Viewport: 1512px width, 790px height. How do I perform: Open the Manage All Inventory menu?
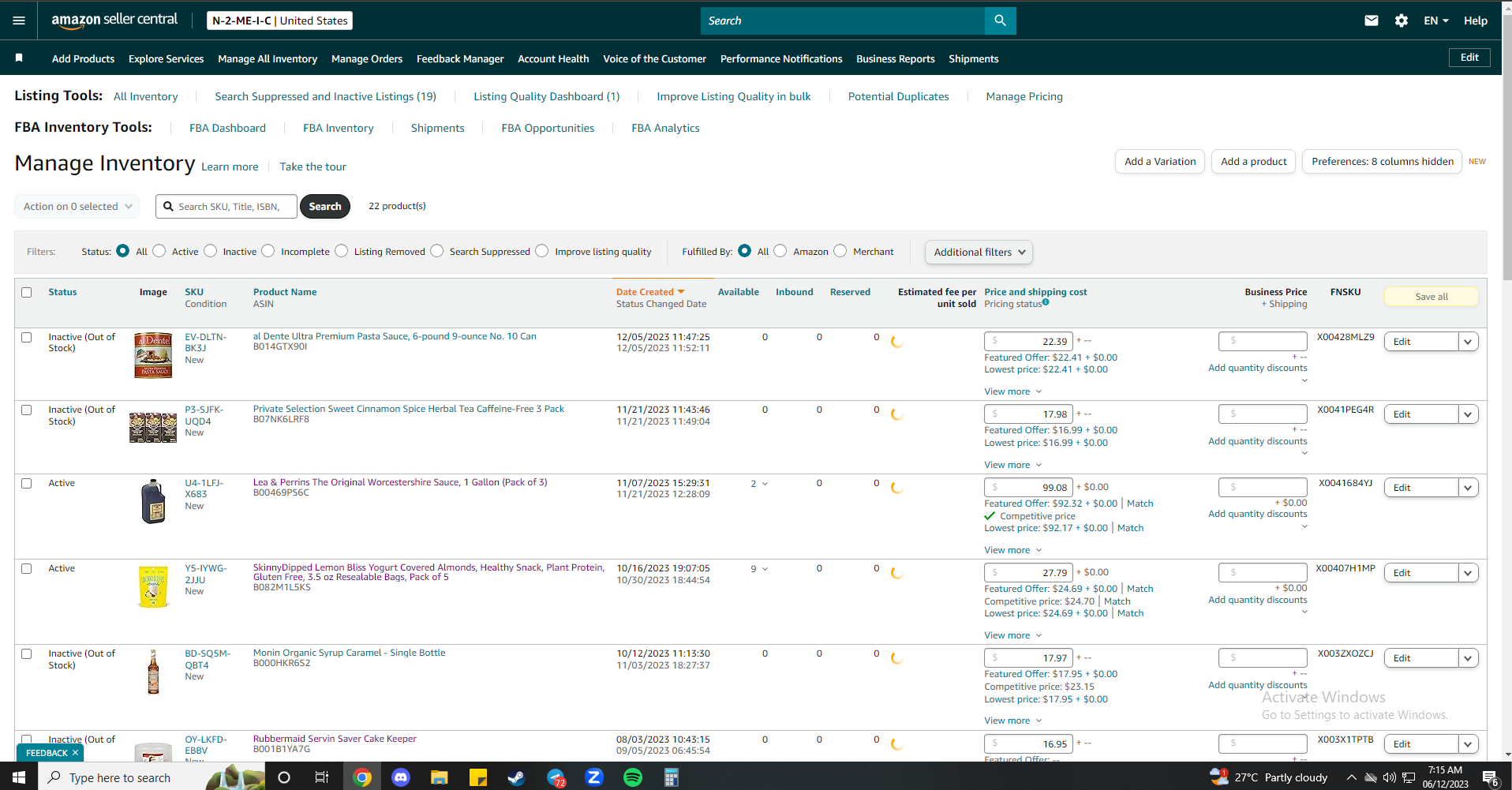268,58
